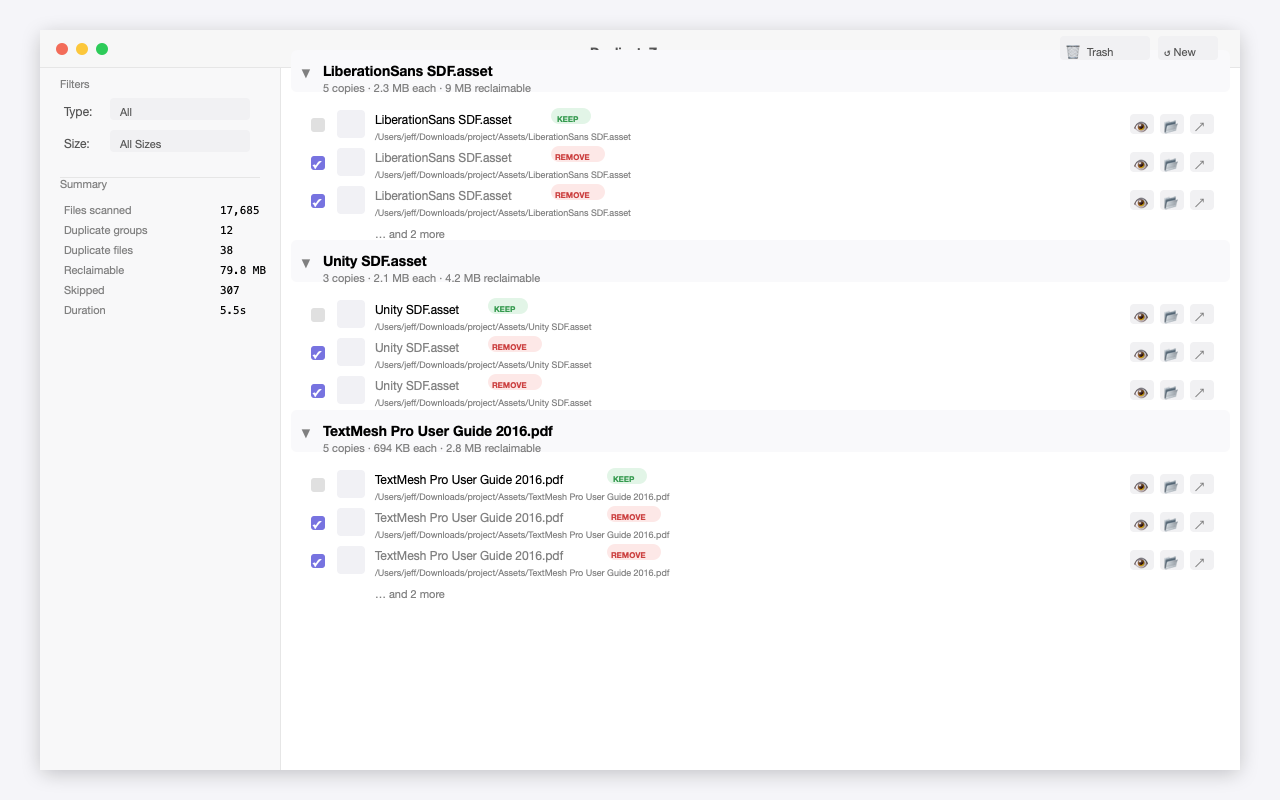This screenshot has width=1280, height=800.
Task: Select Skipped value 307
Action: 230,290
